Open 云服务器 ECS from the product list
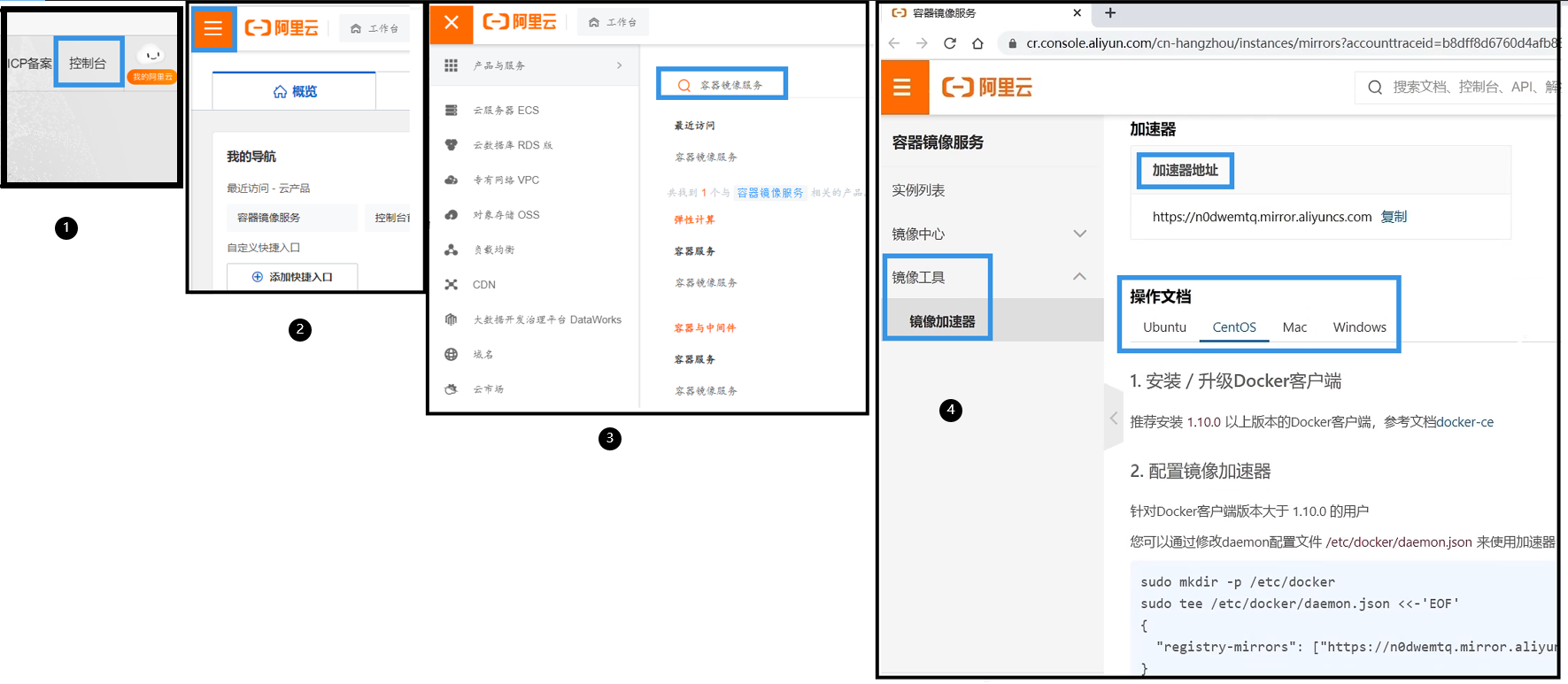Screen dimensions: 1568x684 [506, 111]
